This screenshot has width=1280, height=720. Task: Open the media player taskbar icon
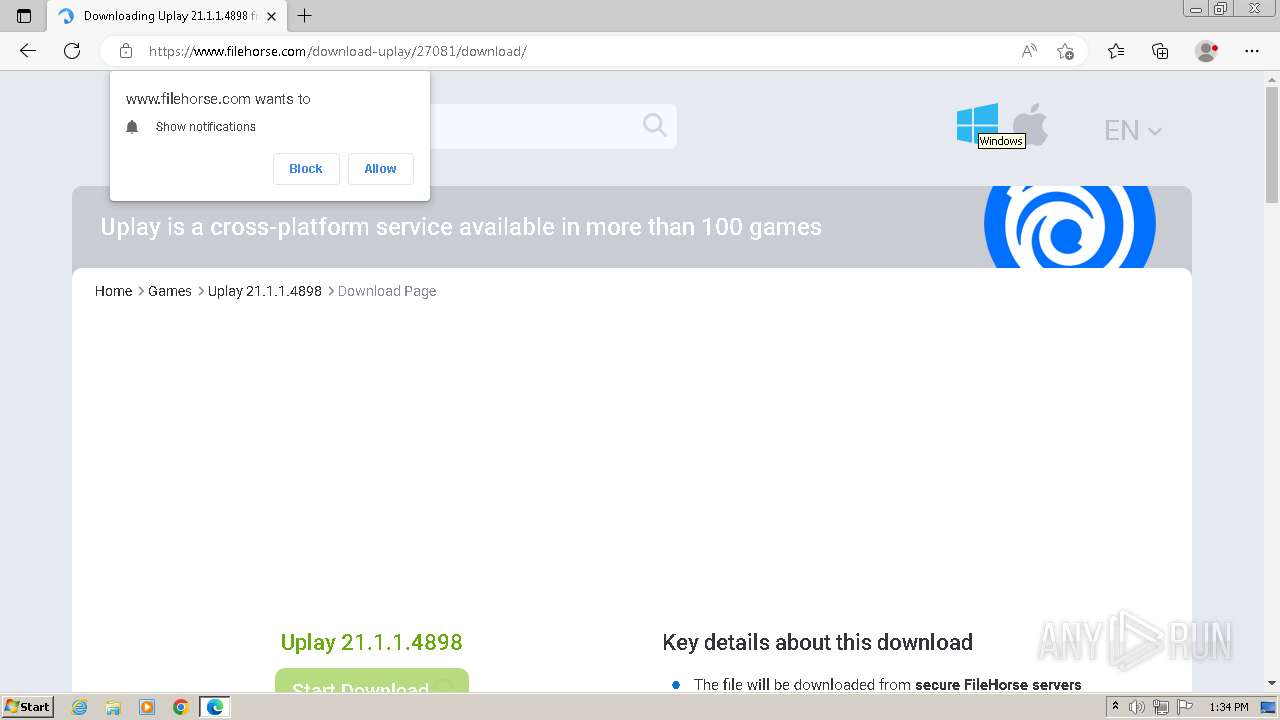(147, 707)
